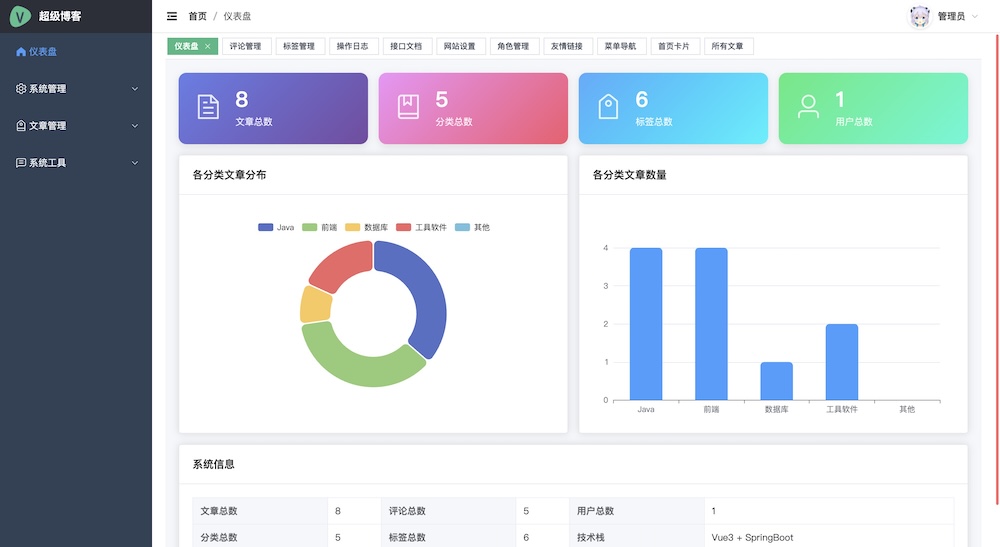Click the 标签总数 card label

click(654, 121)
